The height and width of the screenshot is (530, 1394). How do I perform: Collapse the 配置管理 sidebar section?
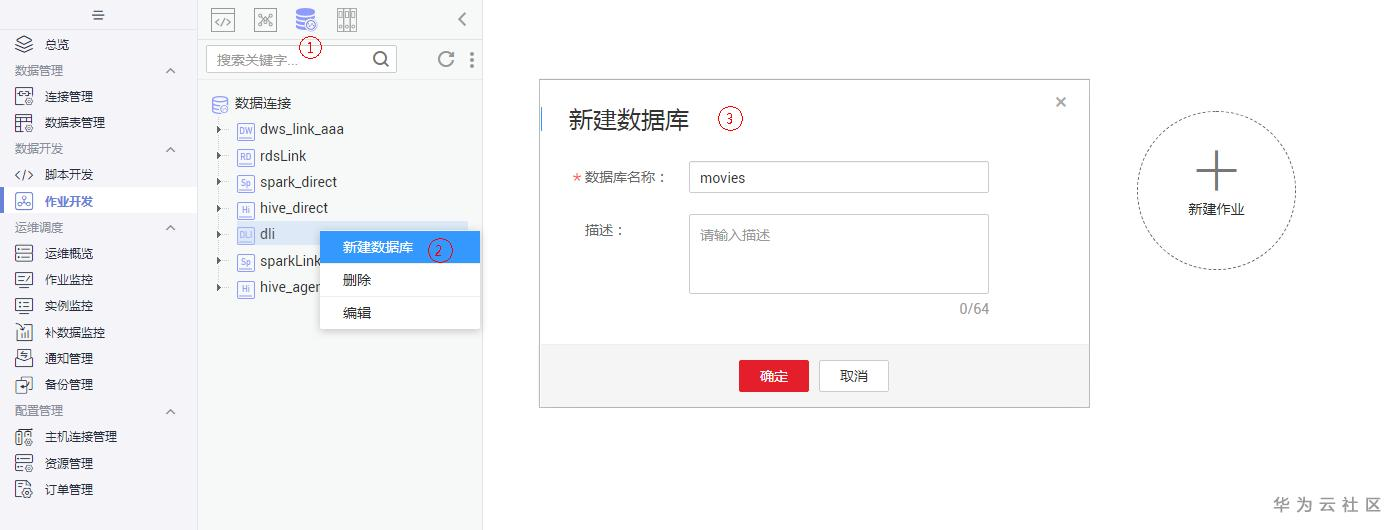[x=170, y=411]
